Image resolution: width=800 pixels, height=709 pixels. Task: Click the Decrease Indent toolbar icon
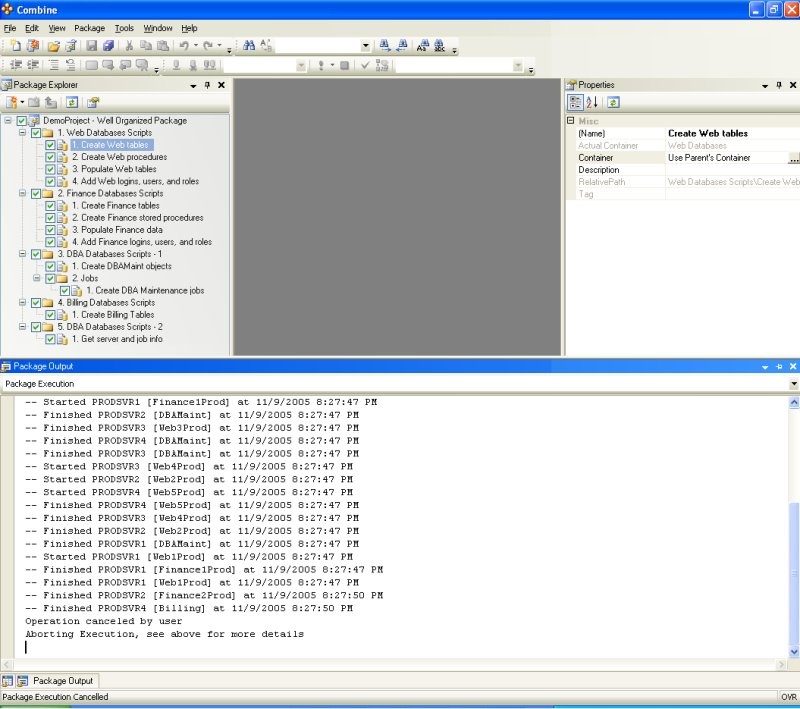click(x=16, y=65)
